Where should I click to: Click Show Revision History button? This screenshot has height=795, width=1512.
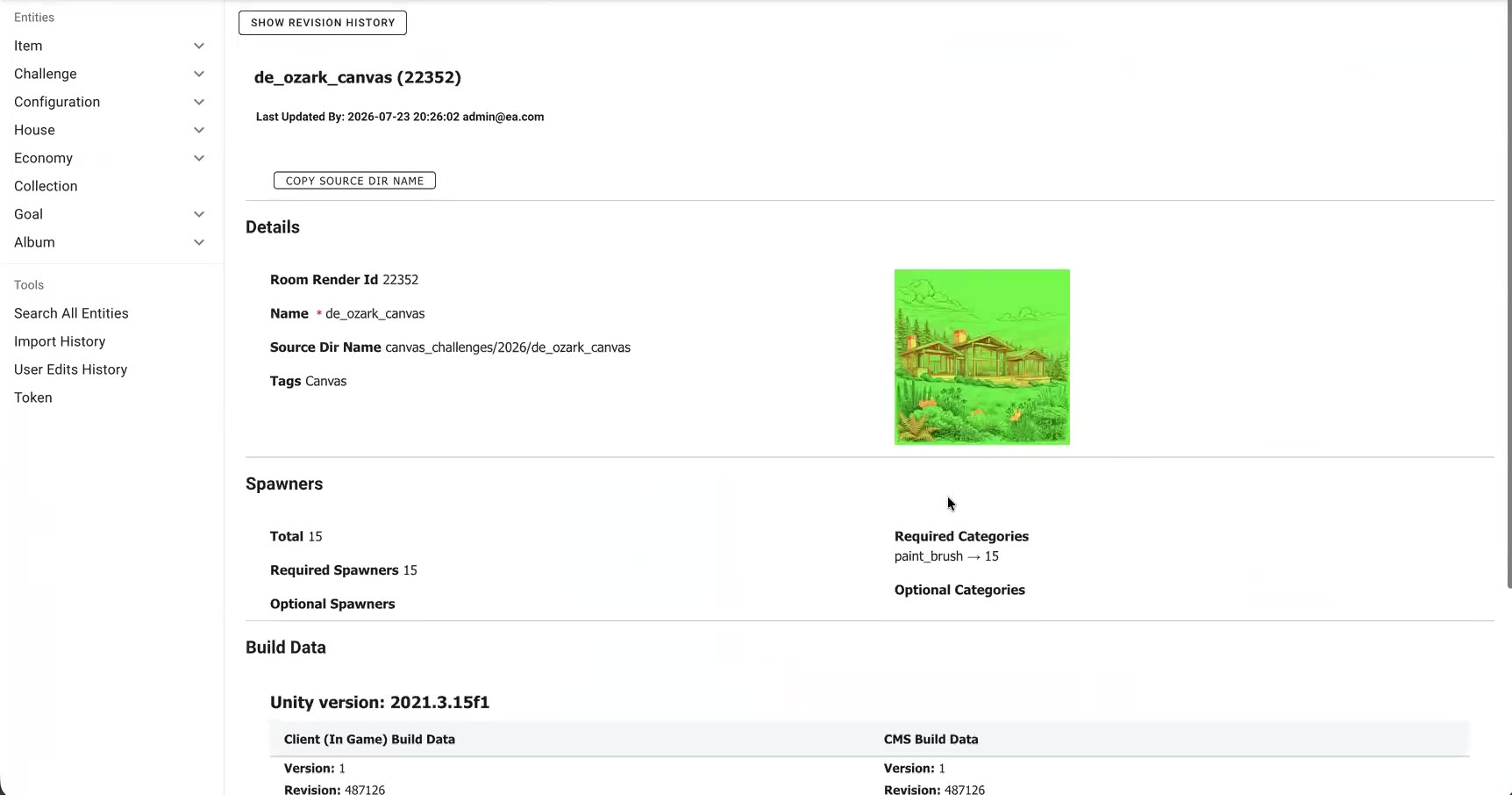pos(323,23)
